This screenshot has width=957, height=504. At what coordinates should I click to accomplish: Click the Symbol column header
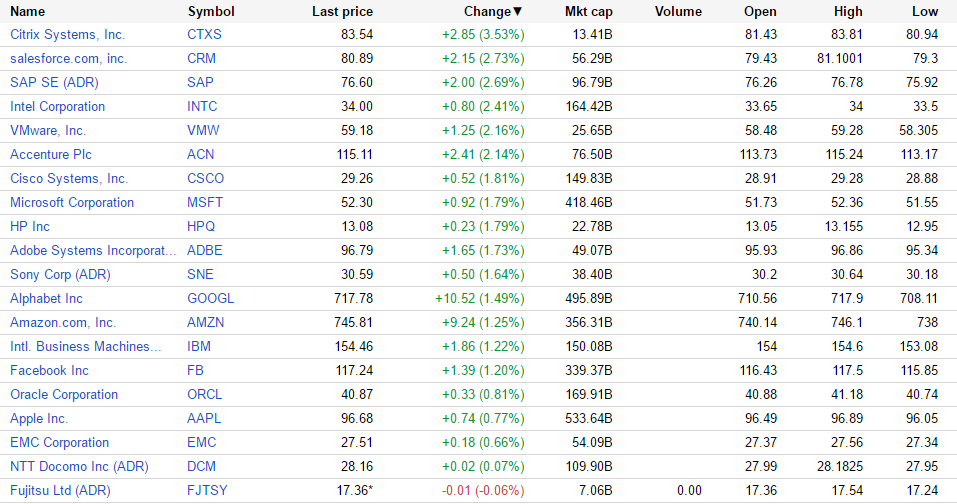pyautogui.click(x=211, y=12)
